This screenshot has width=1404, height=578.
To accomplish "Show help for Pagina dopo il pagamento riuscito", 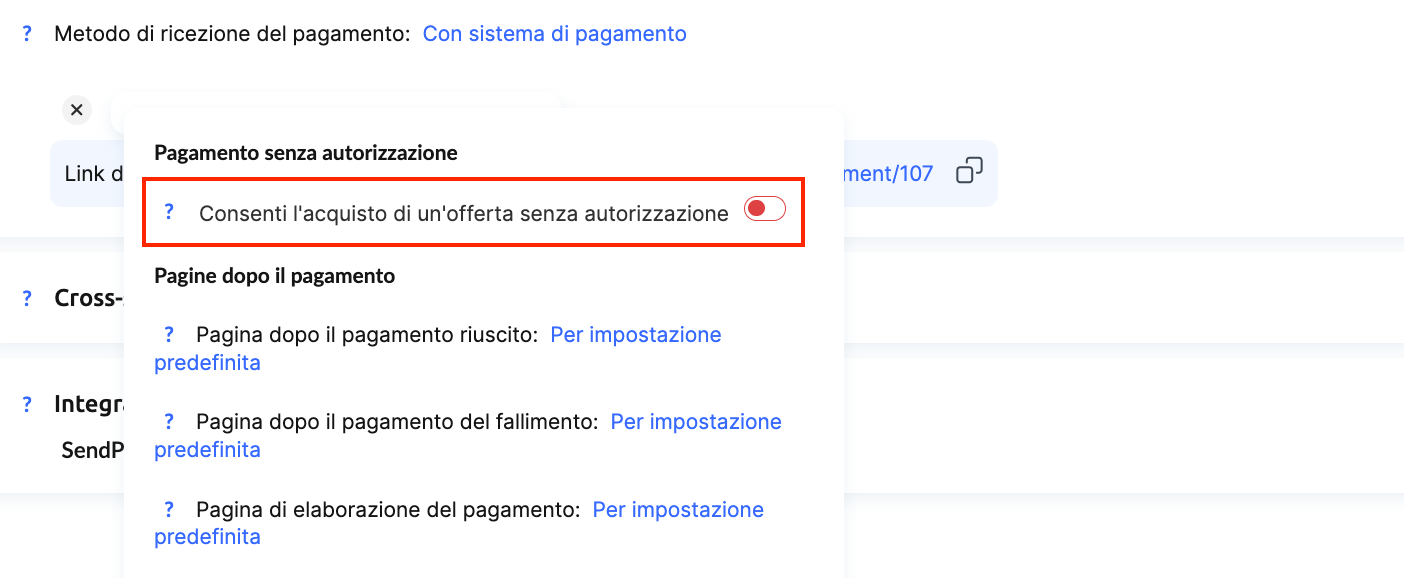I will (169, 335).
